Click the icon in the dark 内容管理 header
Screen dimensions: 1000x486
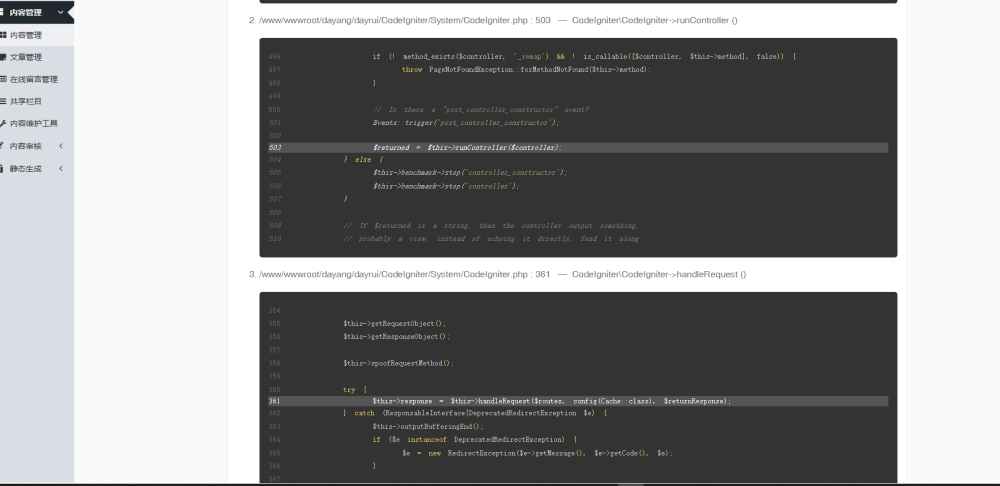[4, 12]
